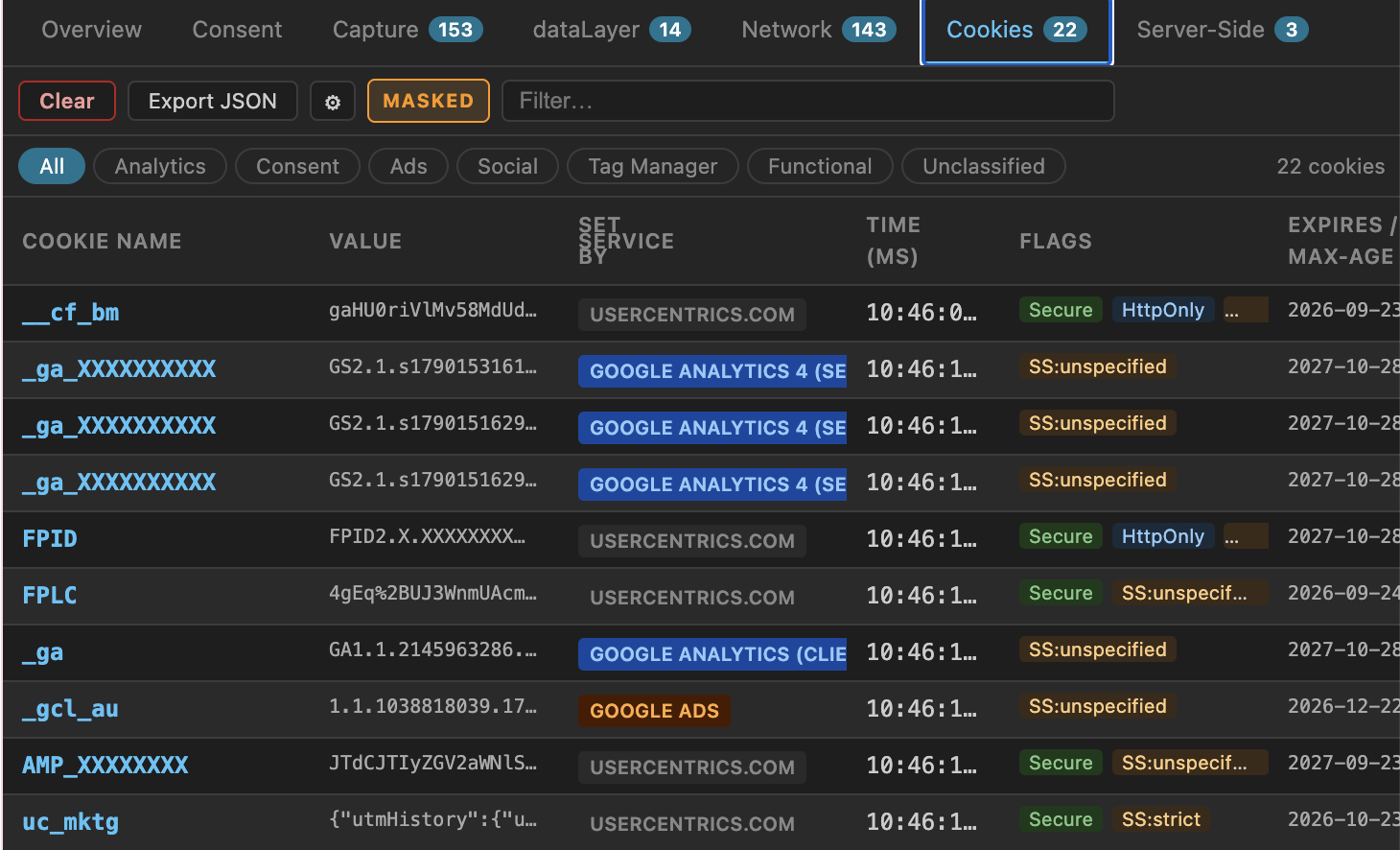Click the TIME (MS) column header

(894, 241)
